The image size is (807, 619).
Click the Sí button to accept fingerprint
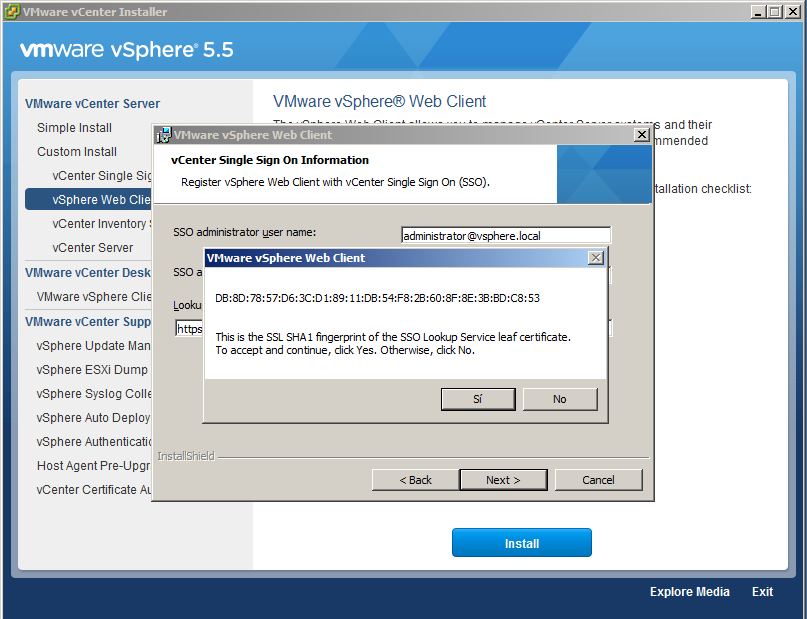click(478, 399)
